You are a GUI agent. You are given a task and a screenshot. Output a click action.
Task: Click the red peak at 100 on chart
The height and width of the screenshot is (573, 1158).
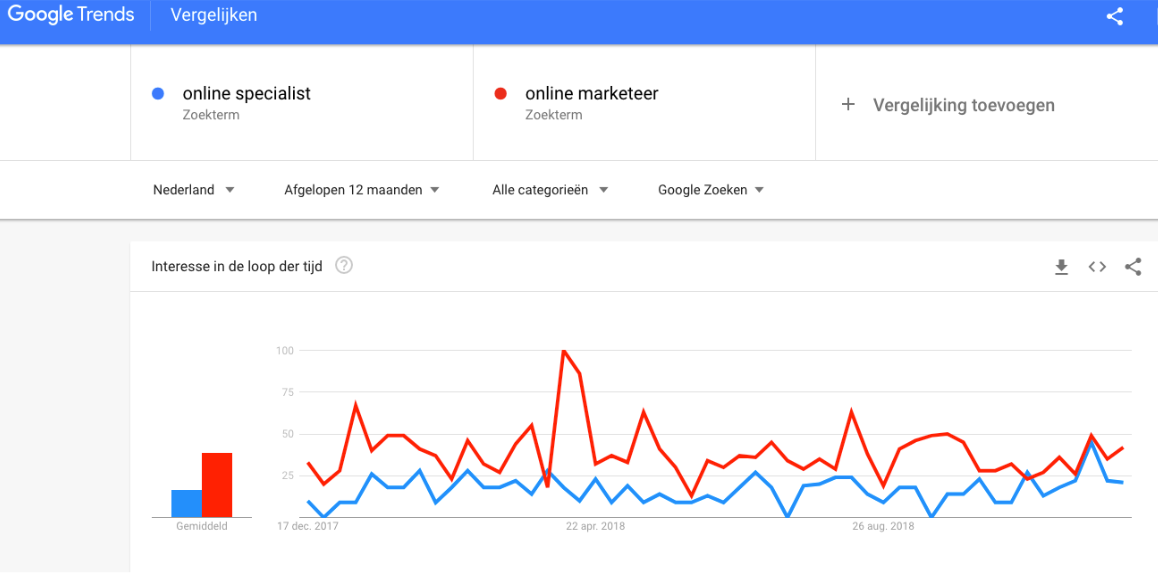564,351
